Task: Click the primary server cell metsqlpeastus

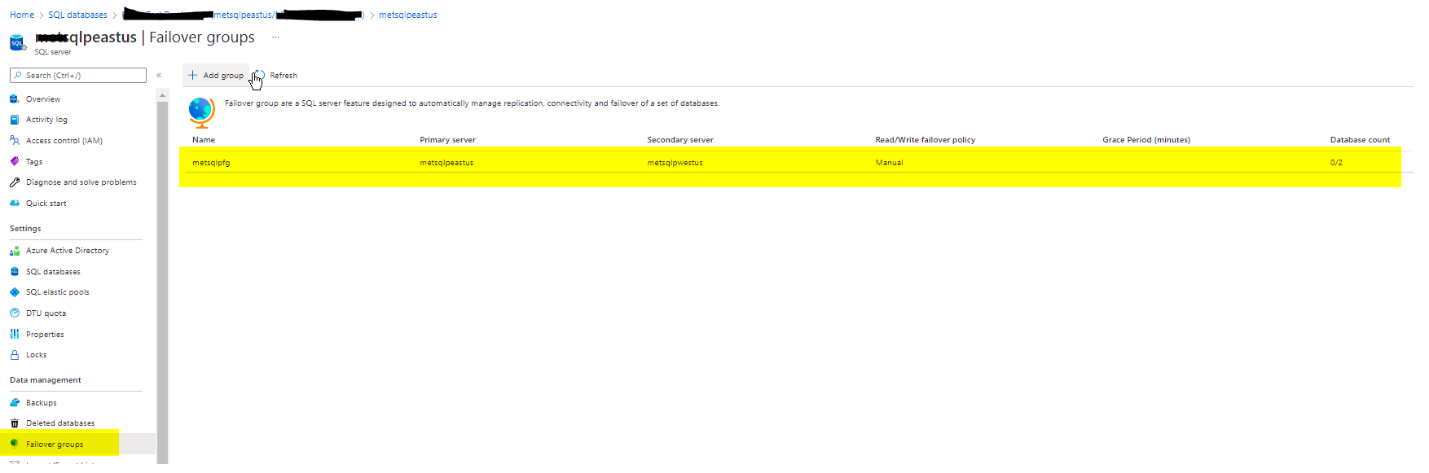Action: 446,162
